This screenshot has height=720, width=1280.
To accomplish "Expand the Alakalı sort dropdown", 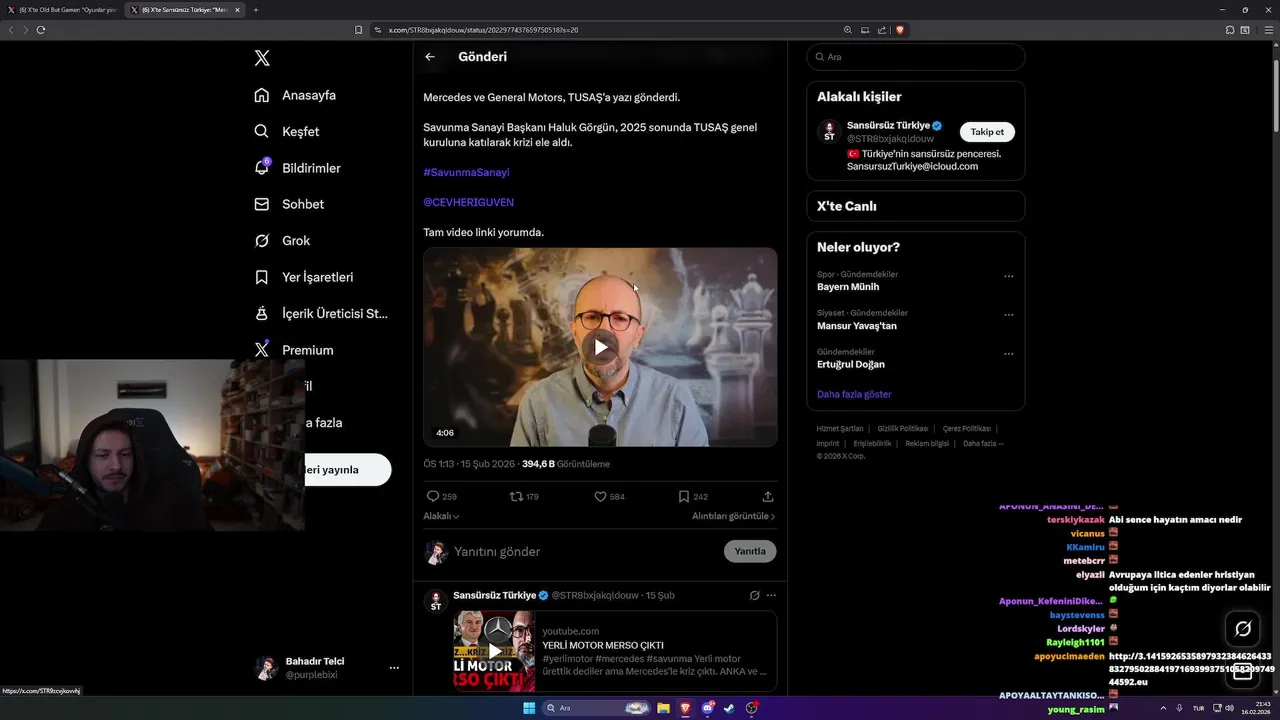I will tap(441, 516).
